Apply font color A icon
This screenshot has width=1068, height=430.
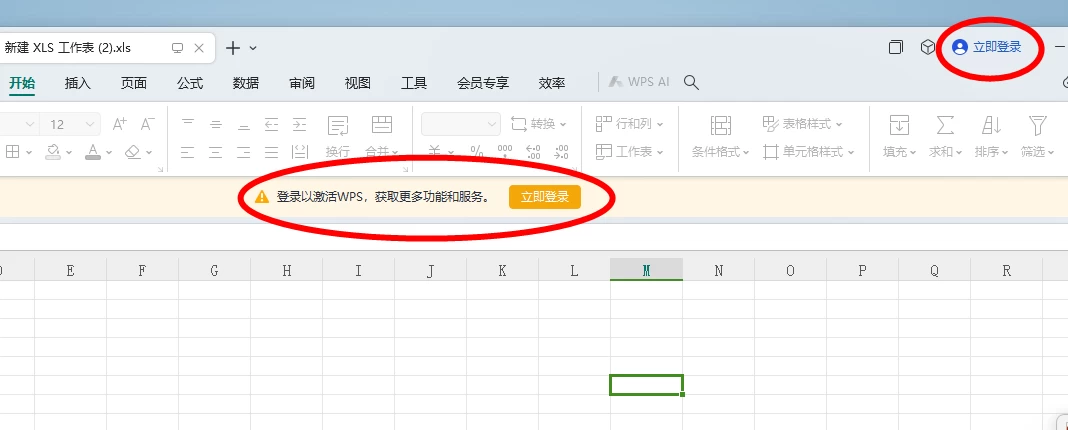[93, 151]
